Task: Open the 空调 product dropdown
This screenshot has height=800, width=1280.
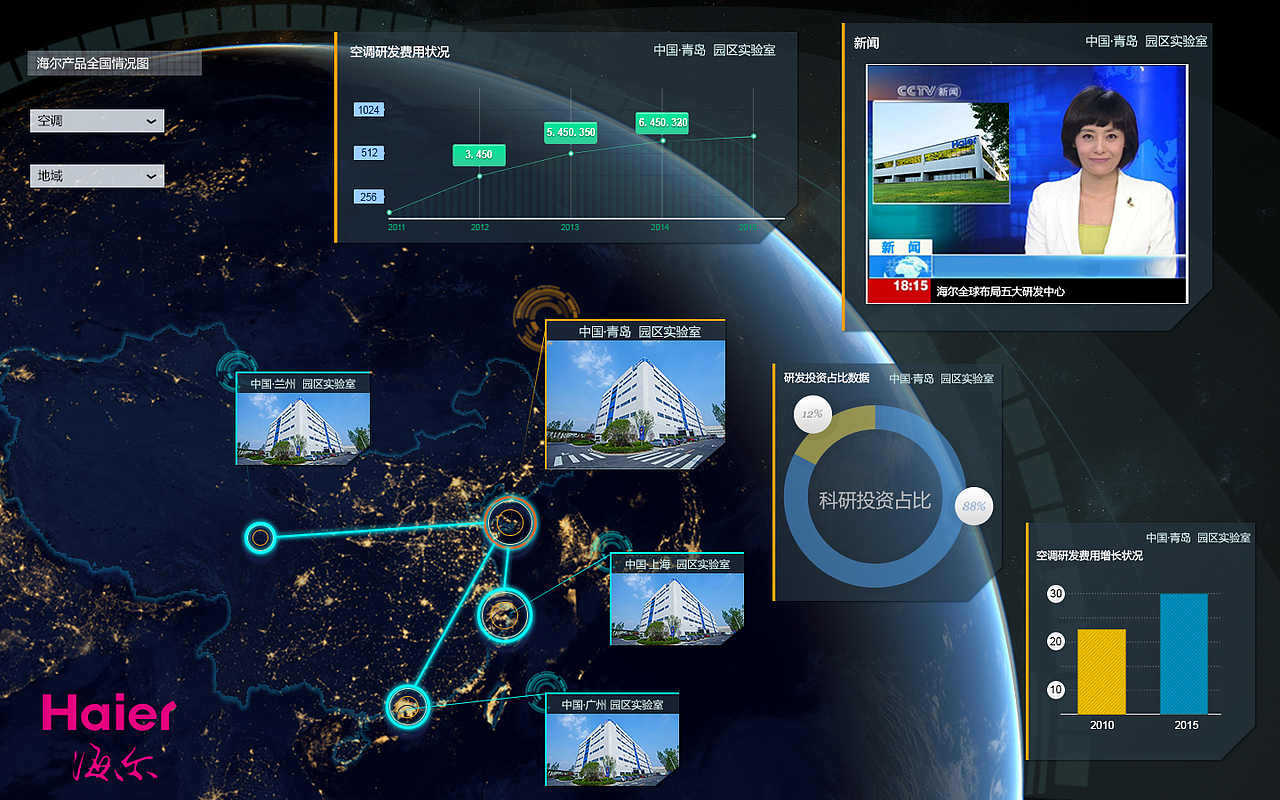Action: [x=97, y=121]
